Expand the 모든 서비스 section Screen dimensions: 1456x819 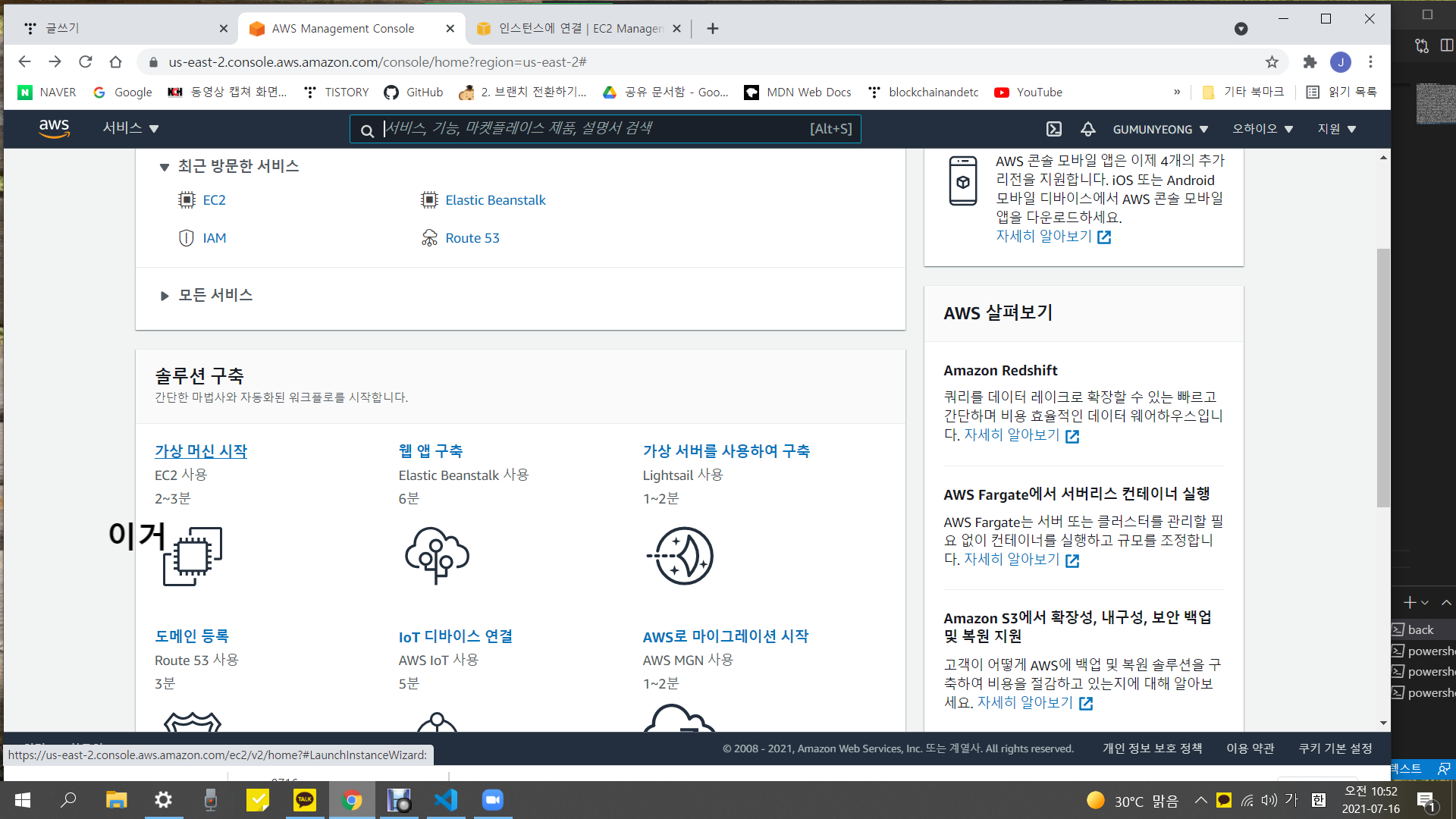[x=165, y=296]
